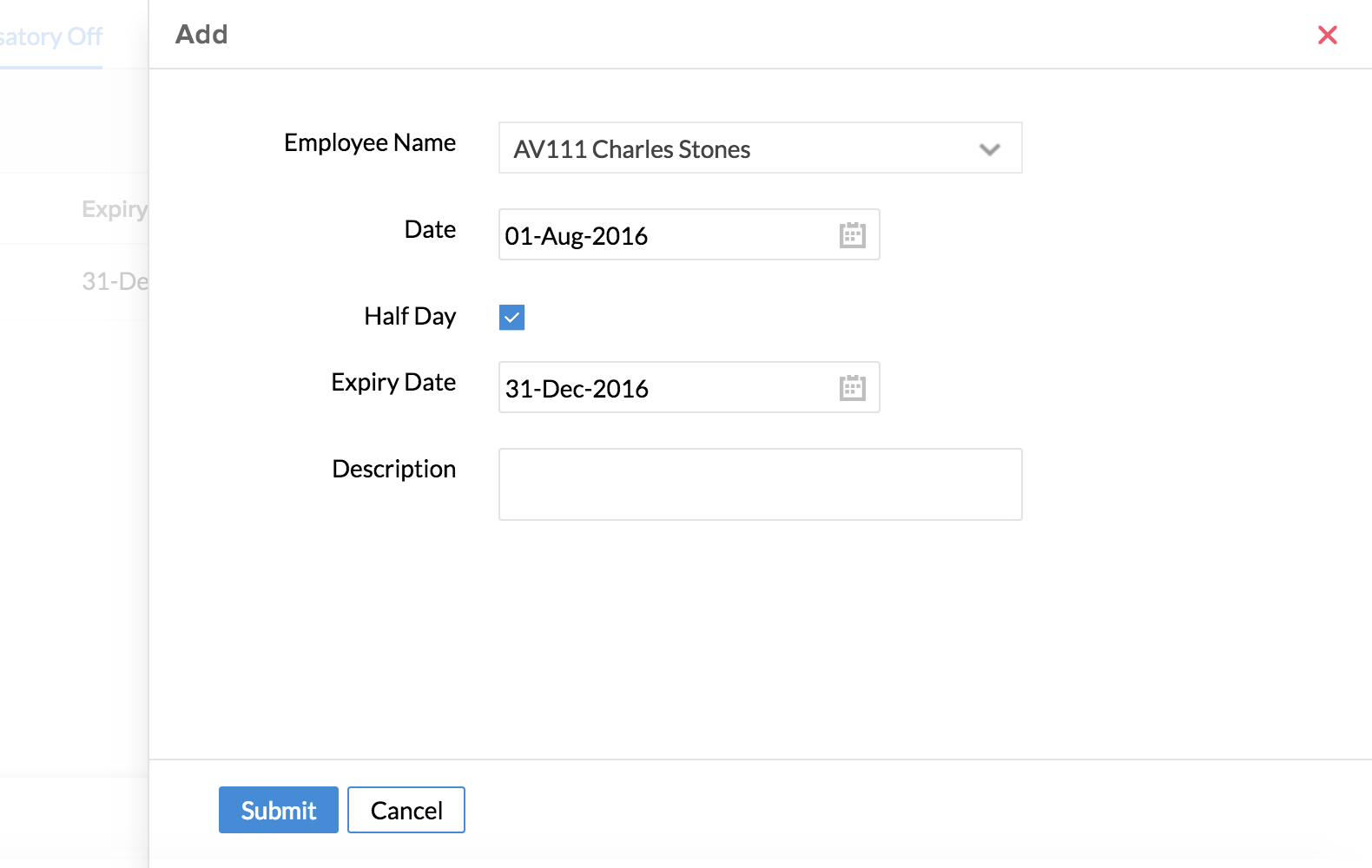Click the Half Day label
The width and height of the screenshot is (1372, 868).
point(409,316)
